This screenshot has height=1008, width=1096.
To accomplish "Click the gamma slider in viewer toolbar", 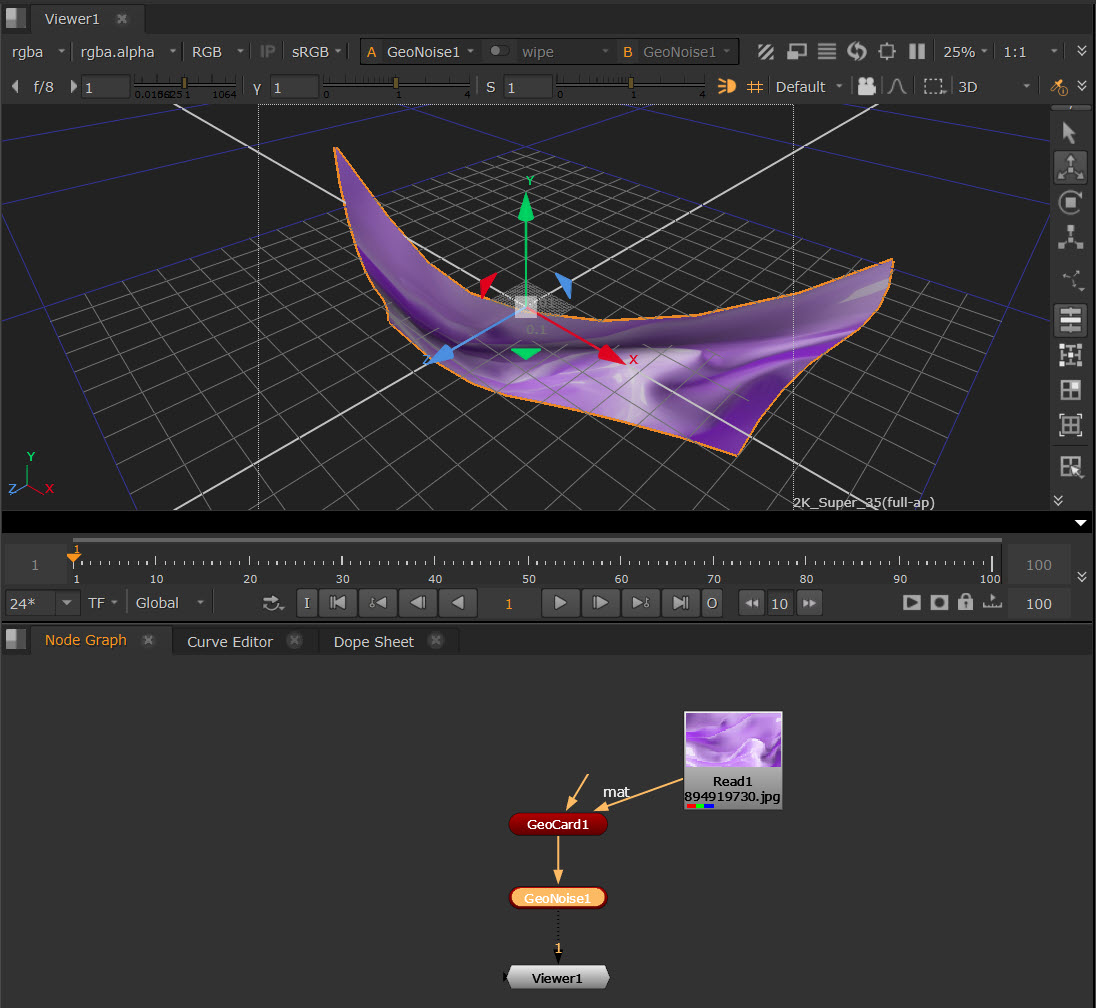I will (x=396, y=84).
